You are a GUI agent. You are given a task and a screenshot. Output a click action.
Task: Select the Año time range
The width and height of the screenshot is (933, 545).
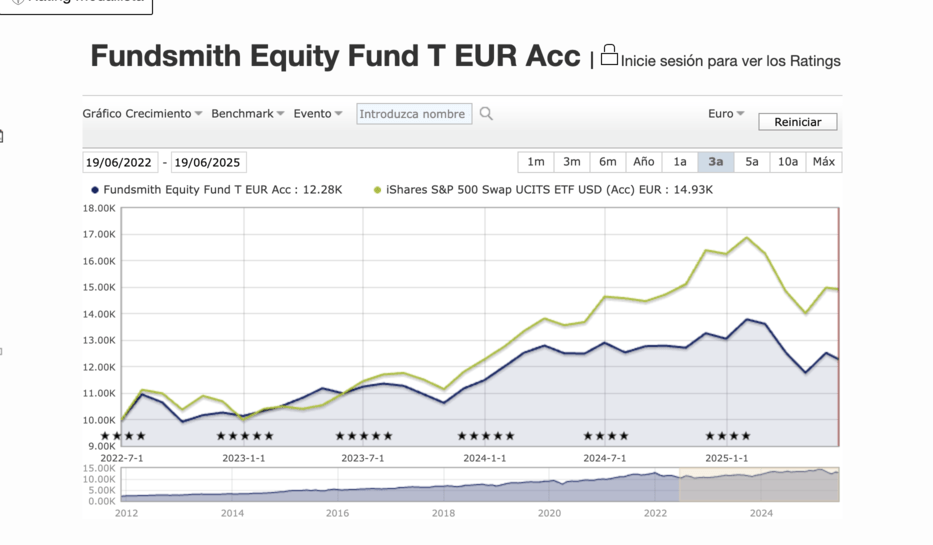(644, 162)
